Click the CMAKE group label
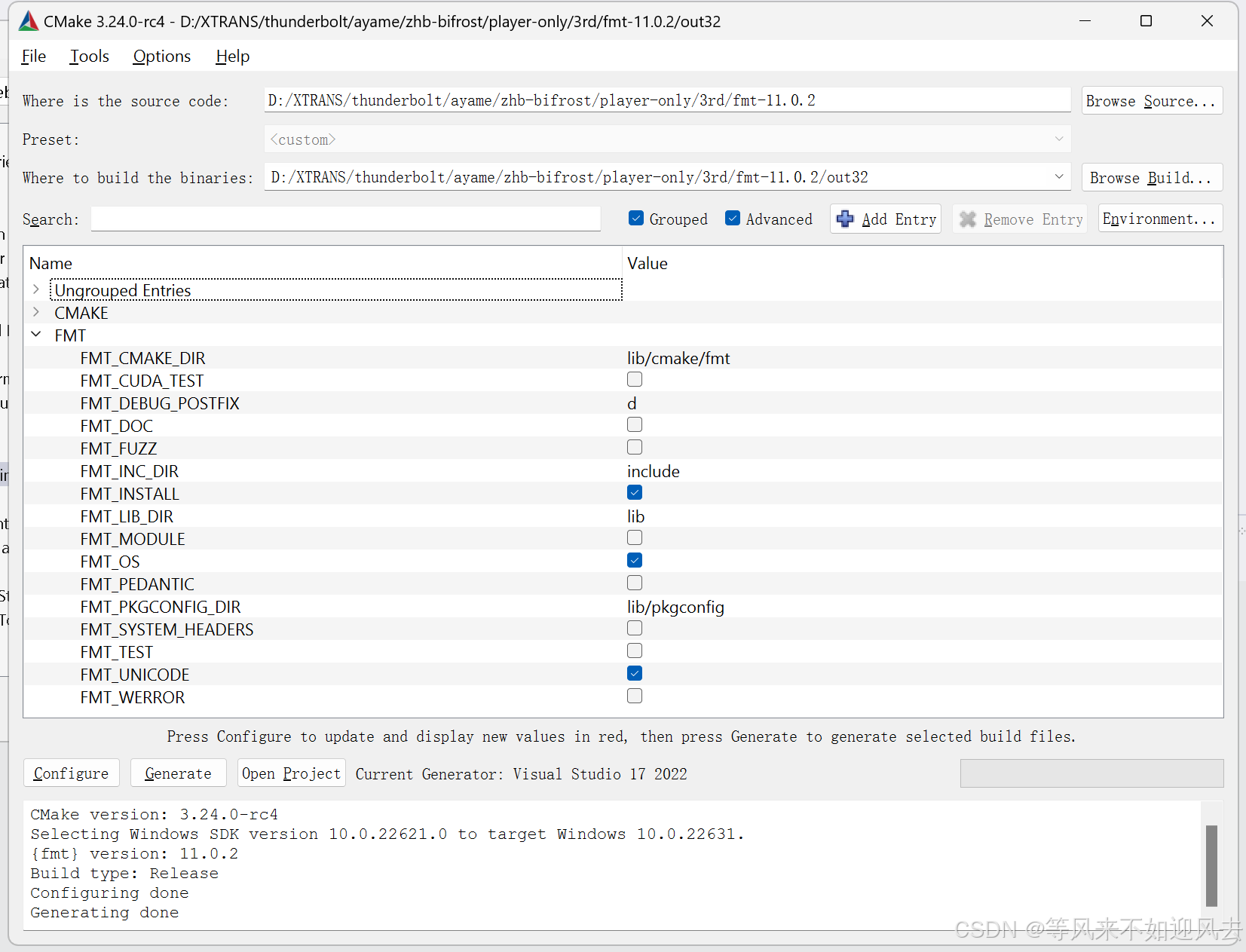 (x=81, y=313)
